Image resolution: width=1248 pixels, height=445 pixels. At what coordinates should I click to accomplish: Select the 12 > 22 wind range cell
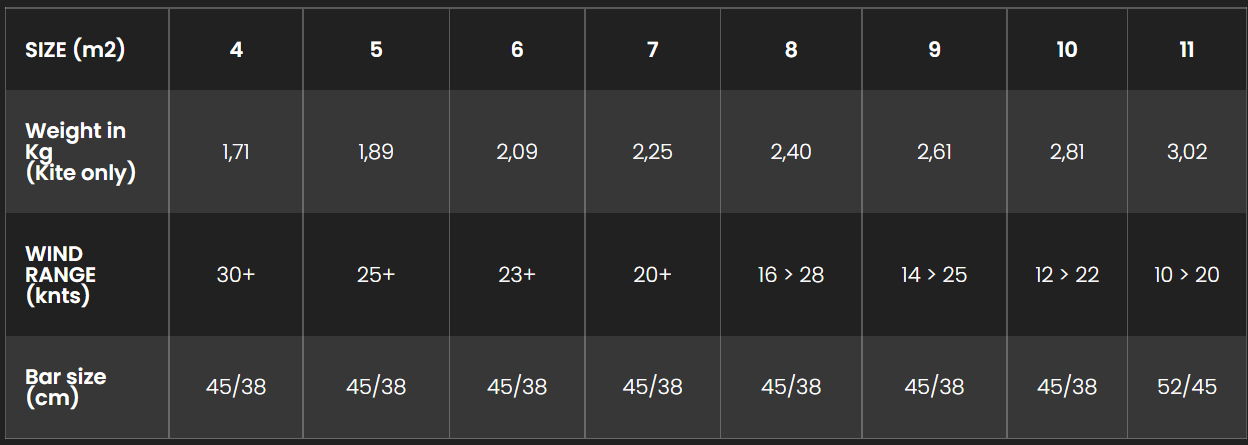(x=1067, y=274)
